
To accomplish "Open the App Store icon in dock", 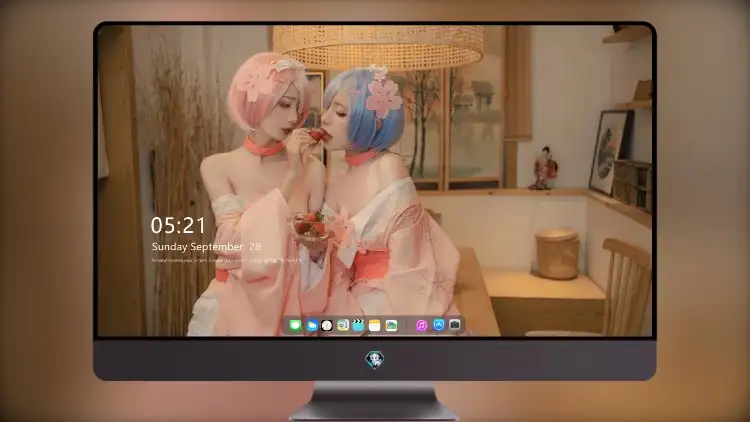I will [439, 325].
